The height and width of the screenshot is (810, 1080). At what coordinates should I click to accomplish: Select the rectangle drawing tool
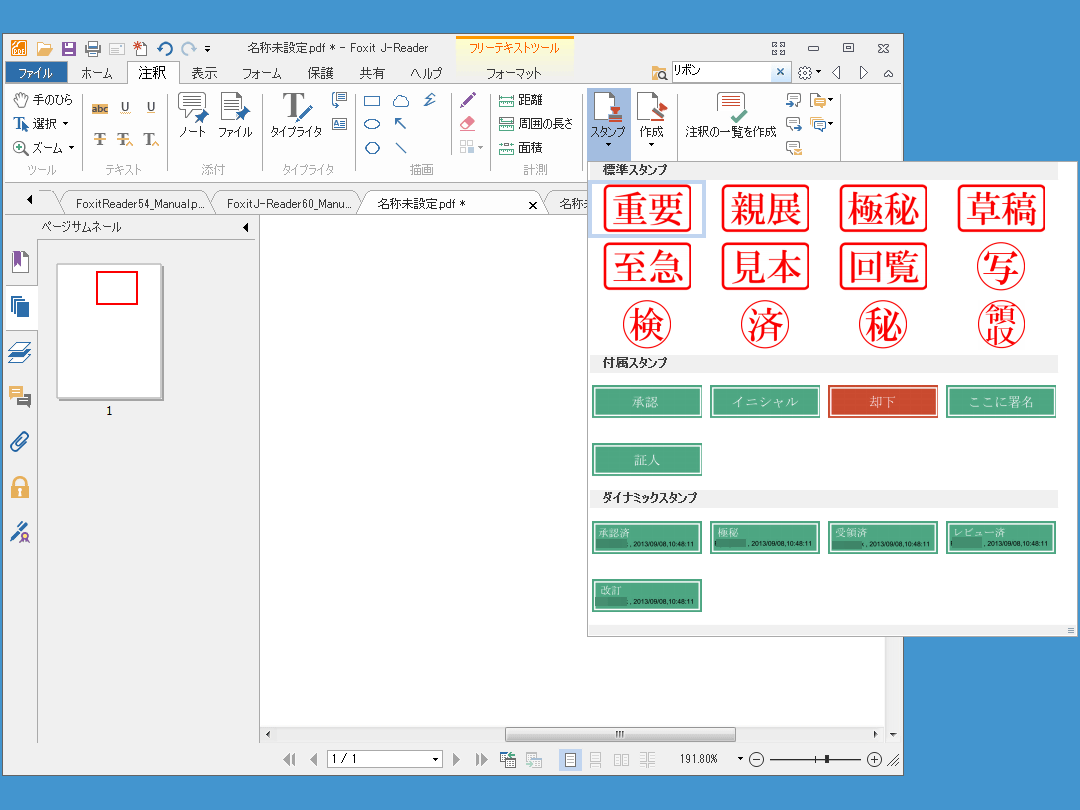coord(372,101)
